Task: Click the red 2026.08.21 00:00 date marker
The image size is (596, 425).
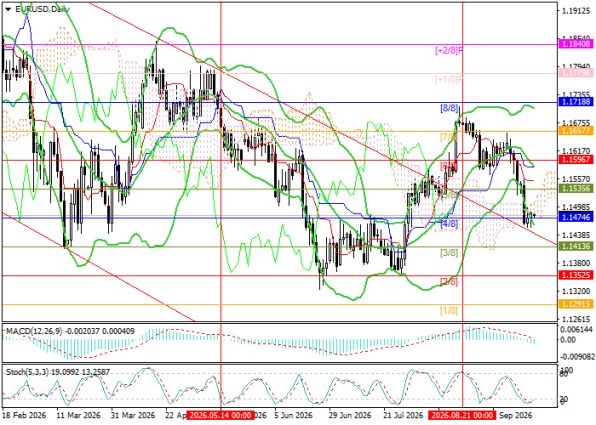Action: [x=461, y=415]
